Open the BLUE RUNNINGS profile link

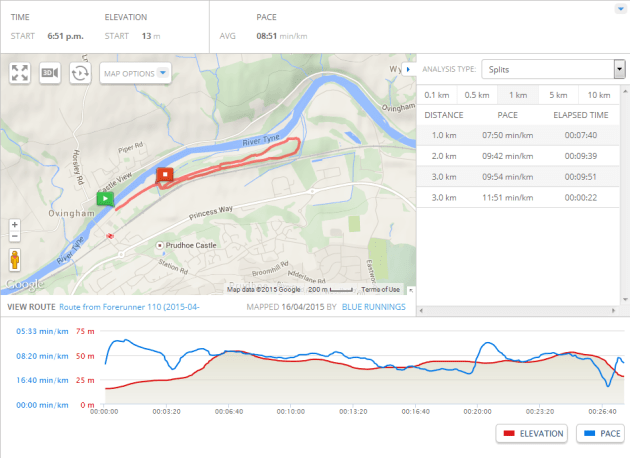(374, 307)
